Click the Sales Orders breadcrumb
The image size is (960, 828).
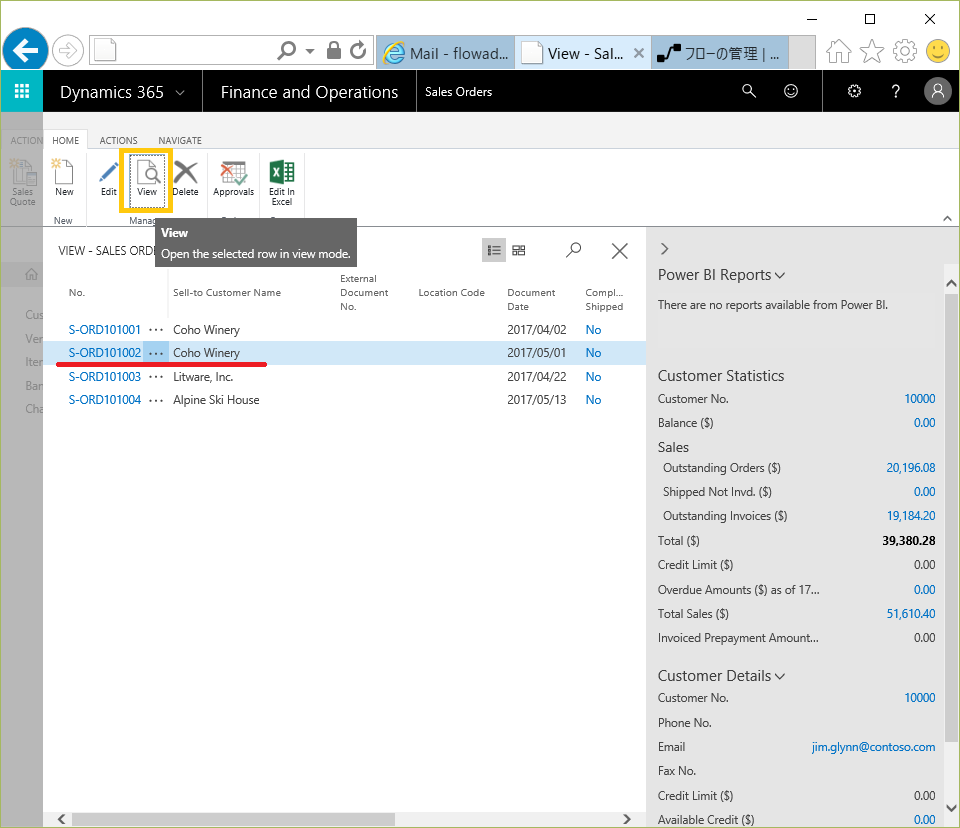coord(459,92)
